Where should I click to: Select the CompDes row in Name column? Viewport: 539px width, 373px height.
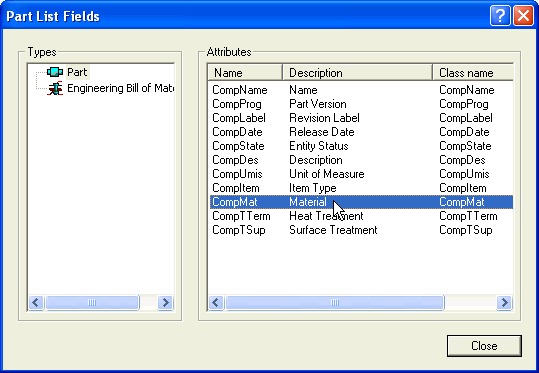pyautogui.click(x=235, y=160)
